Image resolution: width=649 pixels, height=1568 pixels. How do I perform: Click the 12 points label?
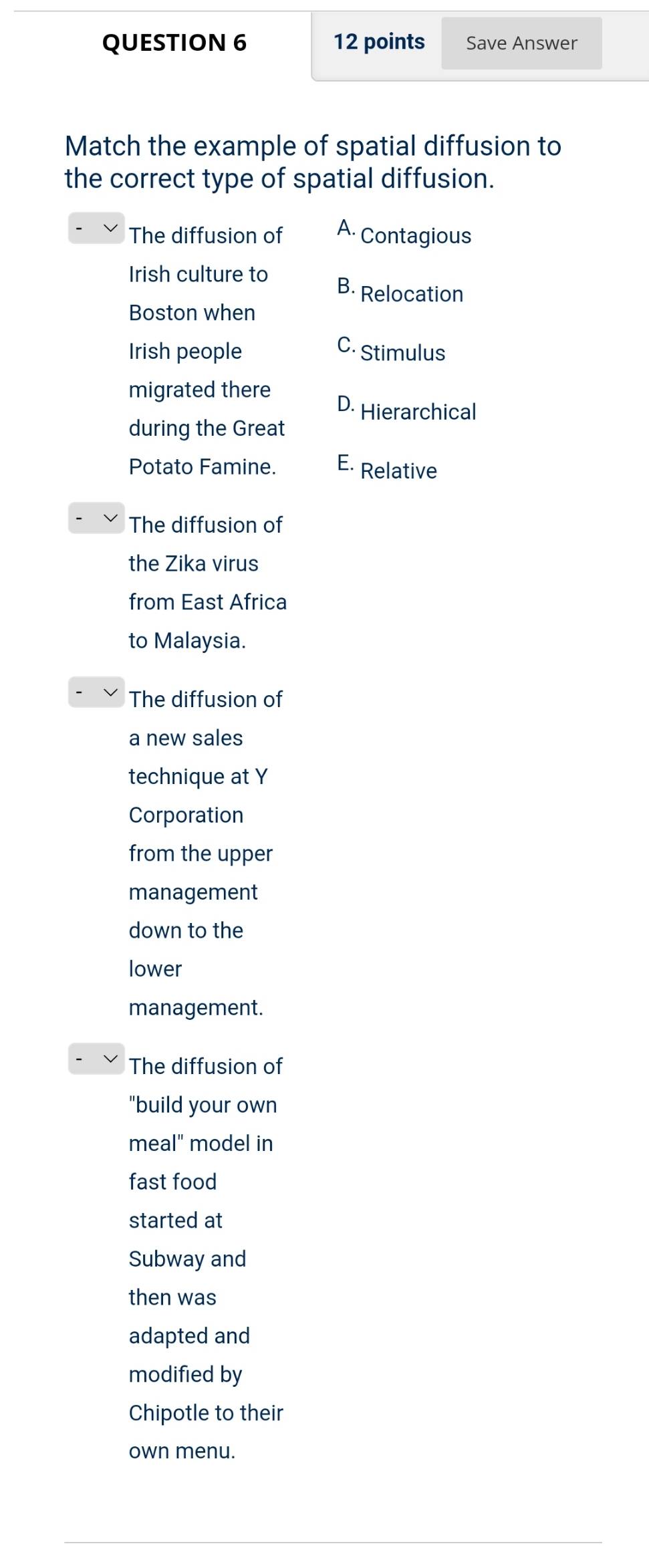379,42
